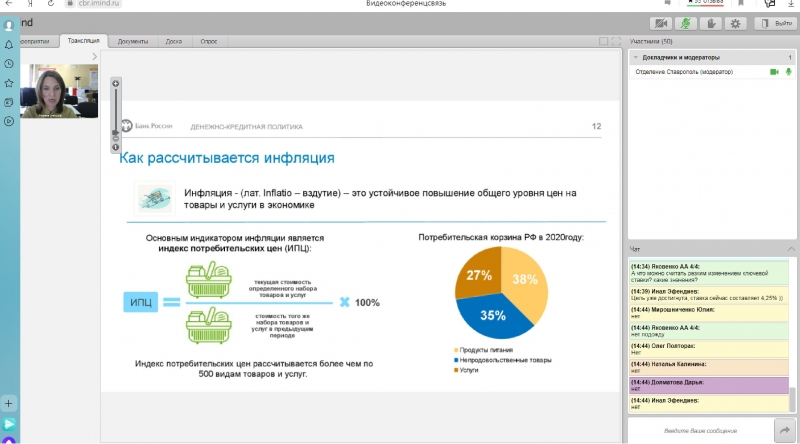Select the Трансляция tab
Screen dimensions: 800x444
pyautogui.click(x=83, y=41)
